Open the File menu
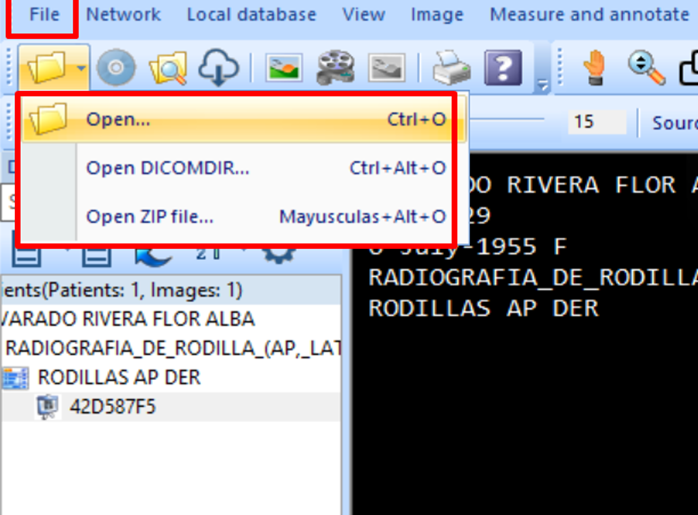698x515 pixels. coord(44,15)
